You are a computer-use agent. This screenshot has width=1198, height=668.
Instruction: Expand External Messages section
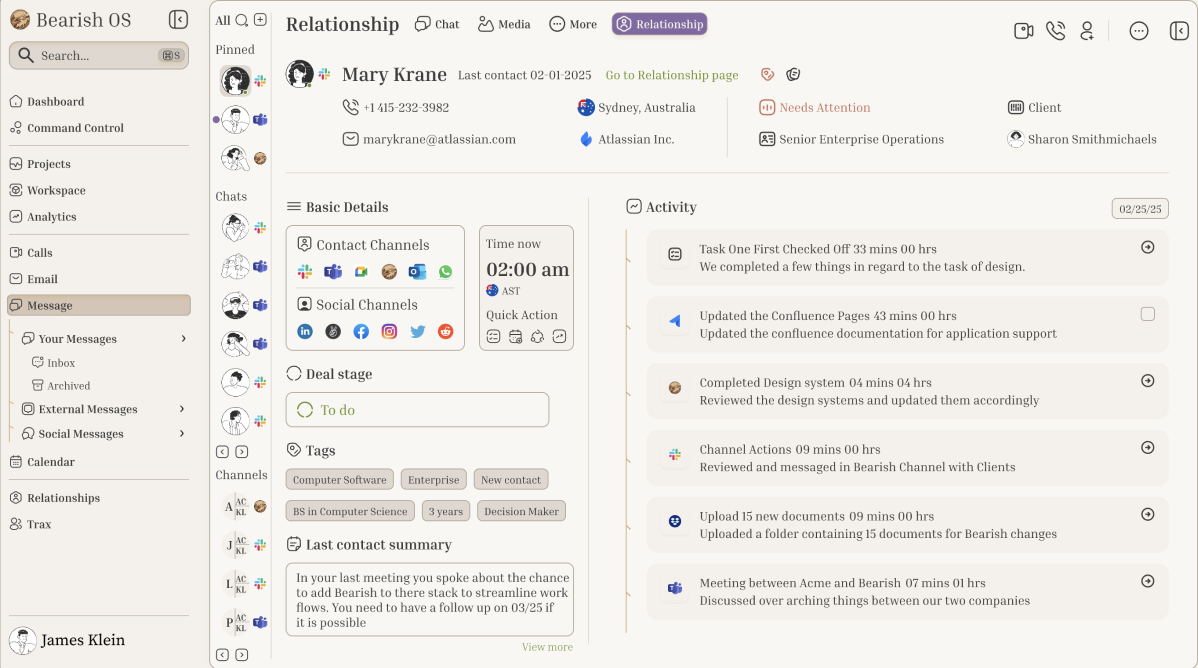(183, 409)
